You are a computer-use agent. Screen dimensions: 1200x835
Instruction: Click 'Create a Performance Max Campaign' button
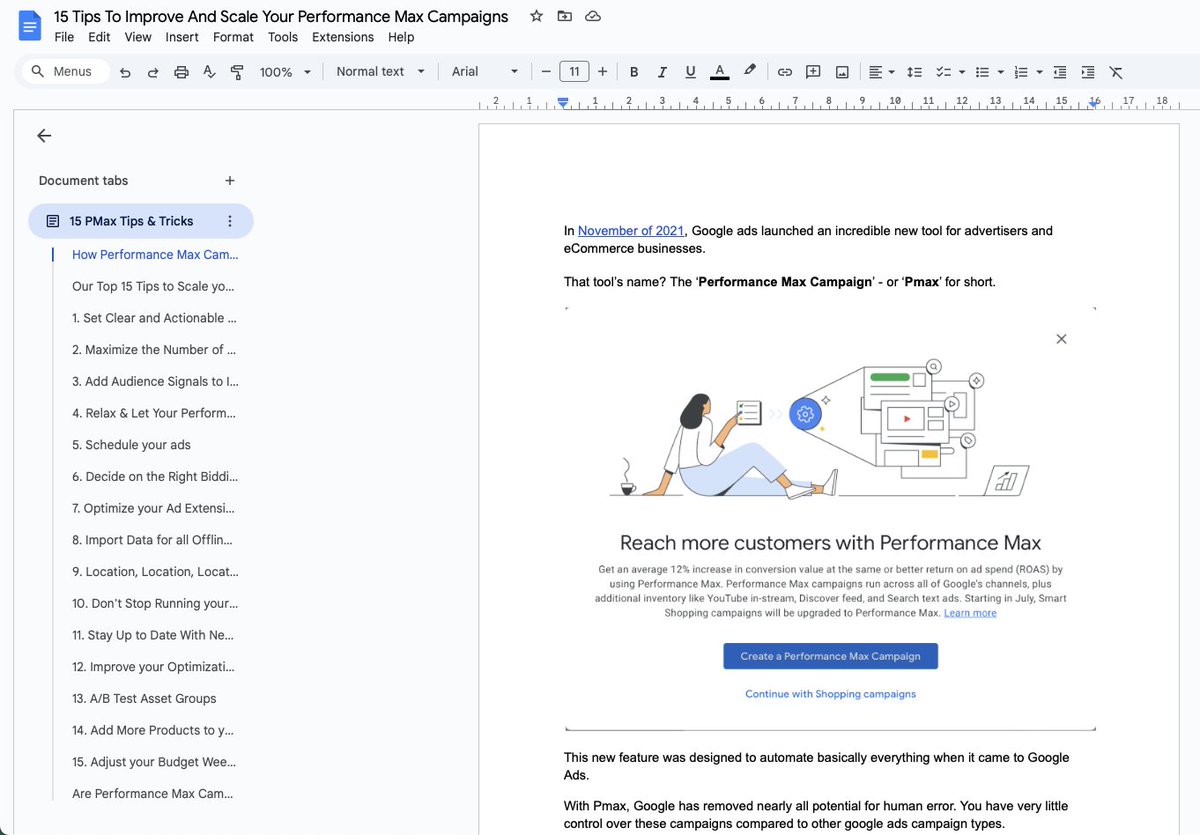tap(830, 656)
